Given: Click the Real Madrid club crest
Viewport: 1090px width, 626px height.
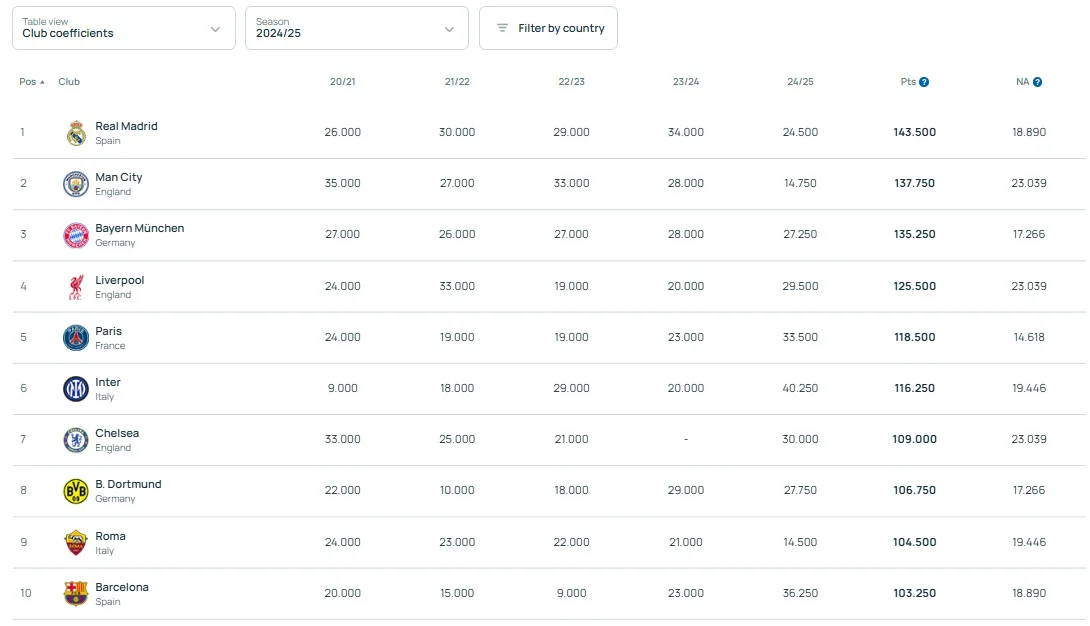Looking at the screenshot, I should [x=76, y=133].
